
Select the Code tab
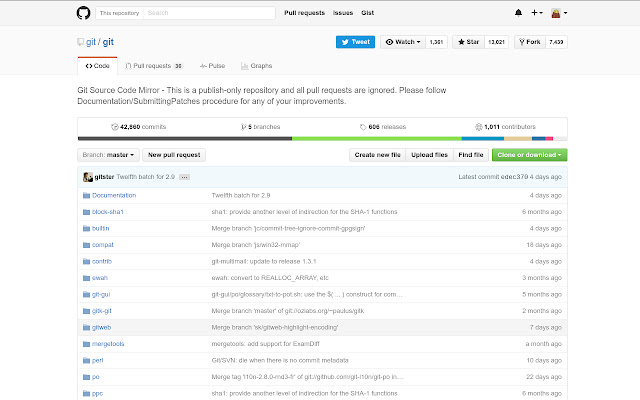(98, 66)
